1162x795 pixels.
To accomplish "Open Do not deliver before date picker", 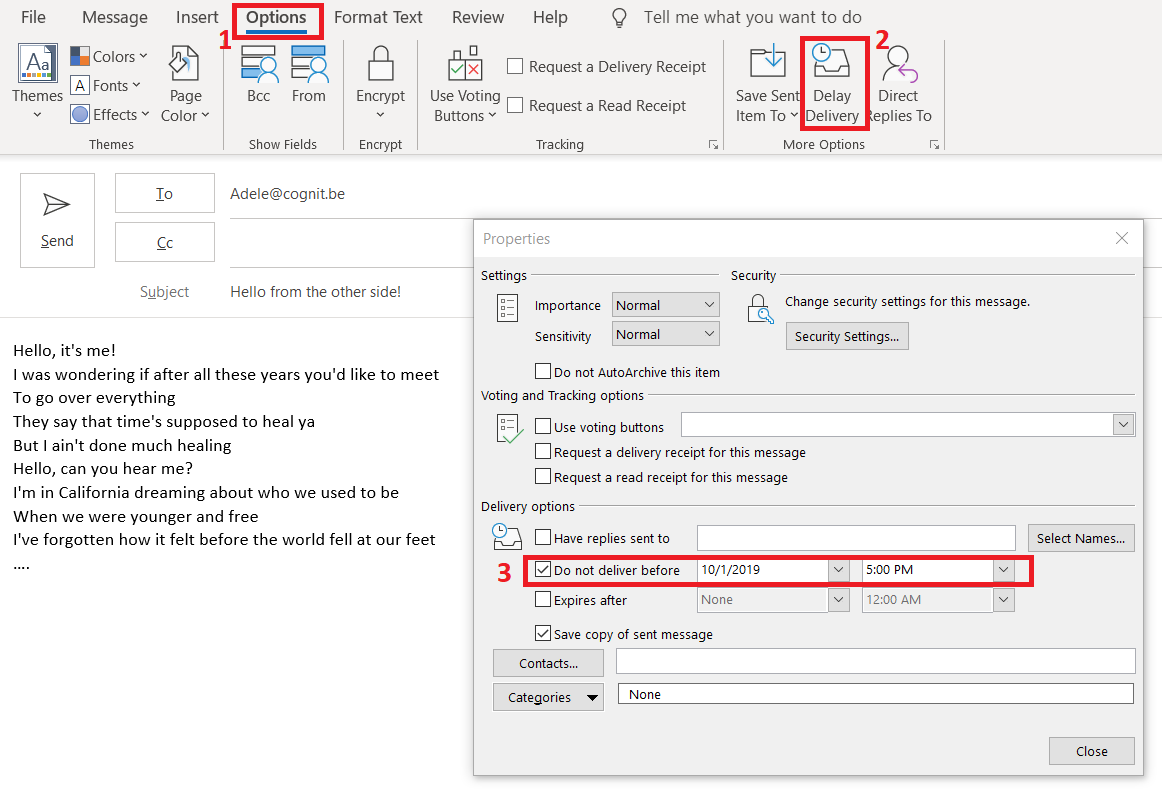I will (x=838, y=570).
